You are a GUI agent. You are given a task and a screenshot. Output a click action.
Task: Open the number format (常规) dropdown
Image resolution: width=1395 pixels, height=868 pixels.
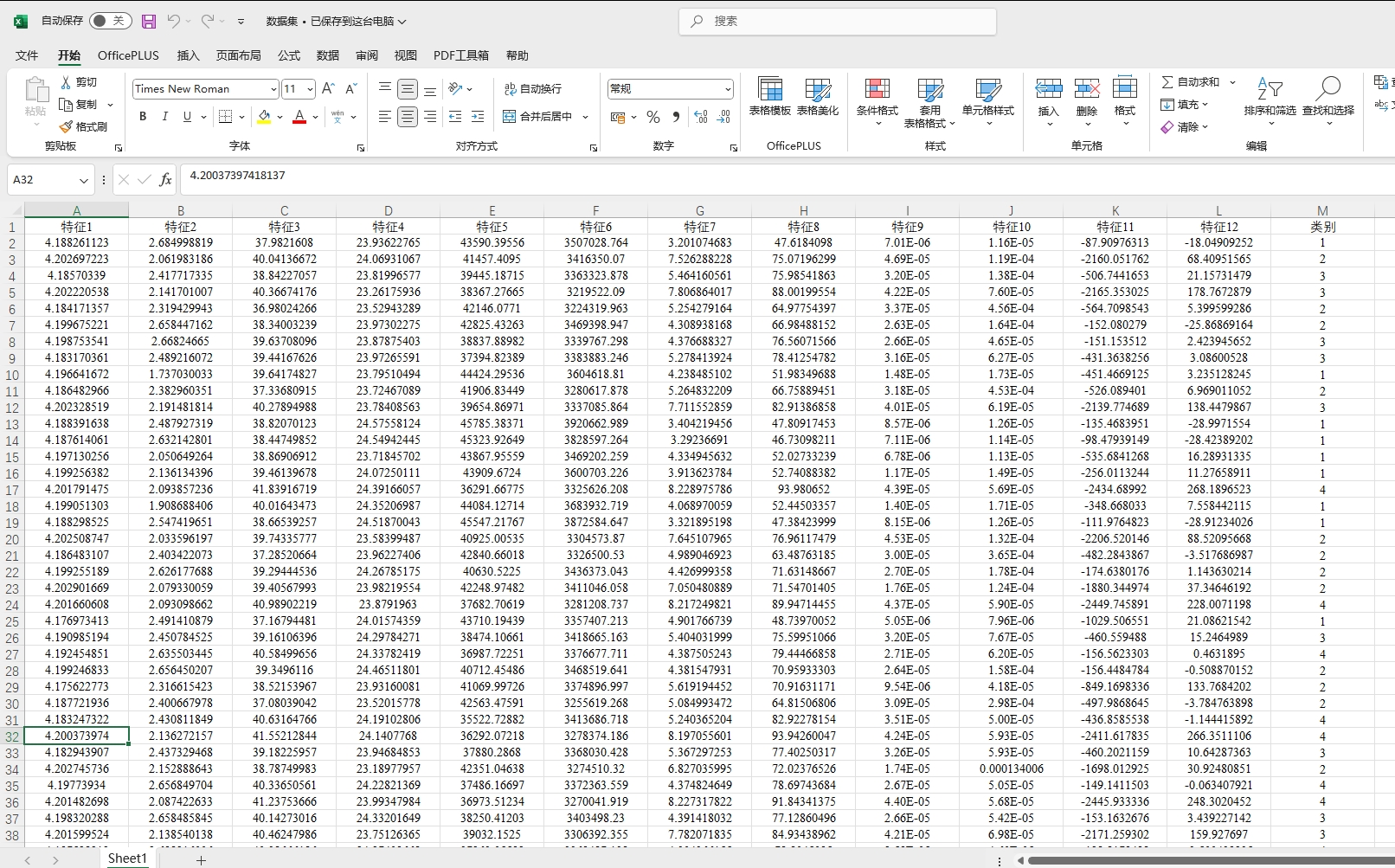click(x=669, y=88)
